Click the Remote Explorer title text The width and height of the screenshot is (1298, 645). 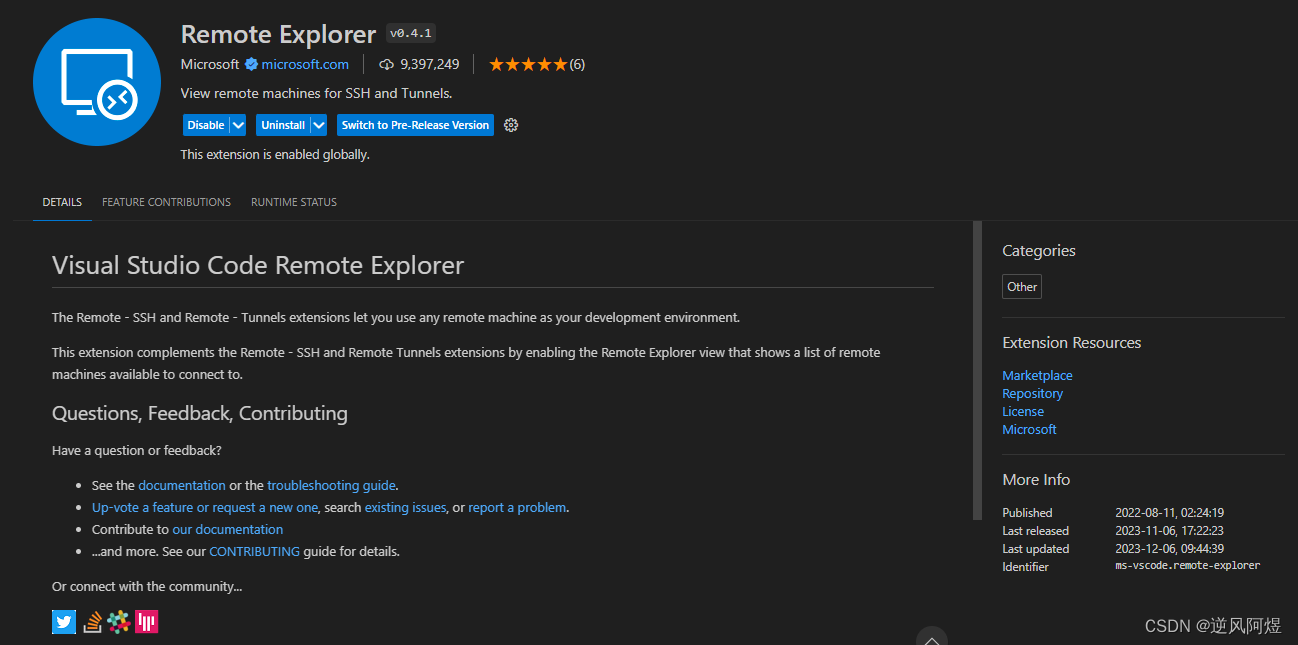[x=278, y=34]
